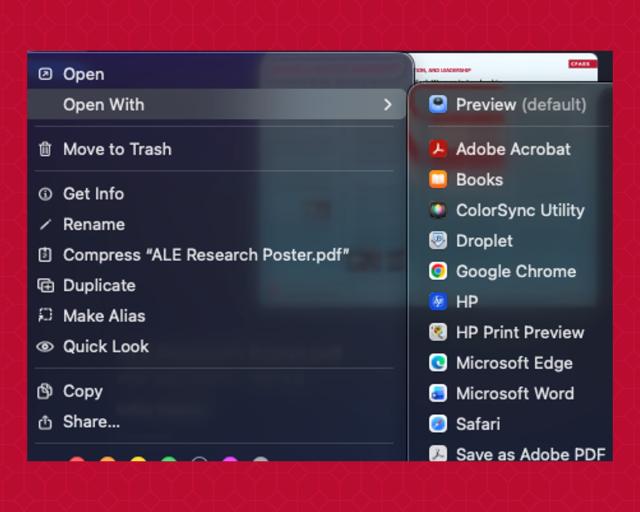Click the Adobe Acrobat icon
Viewport: 640px width, 512px height.
[438, 149]
